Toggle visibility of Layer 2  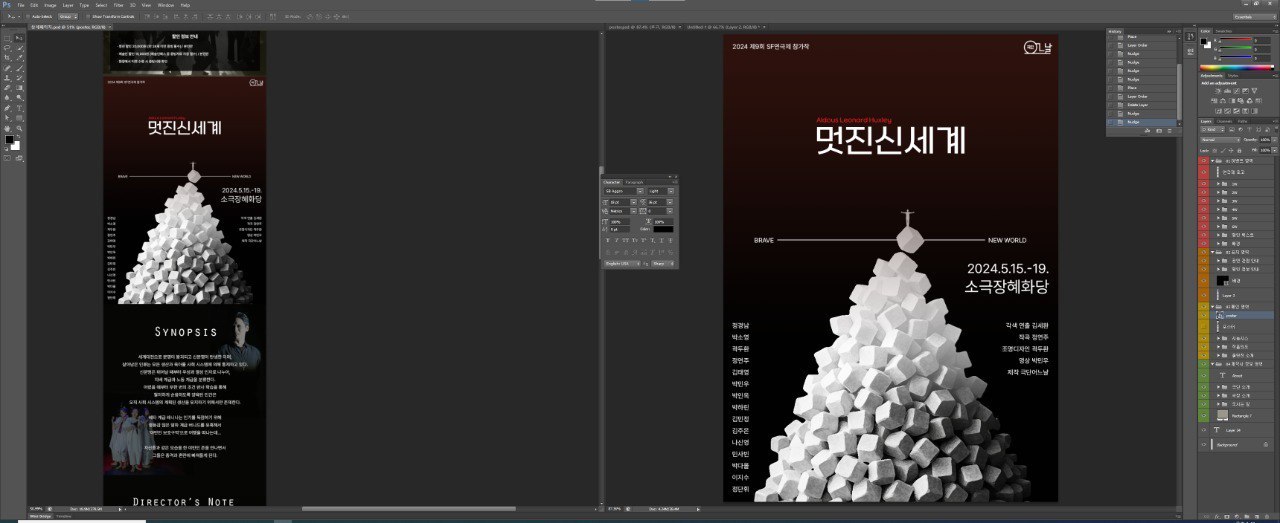tap(1204, 296)
